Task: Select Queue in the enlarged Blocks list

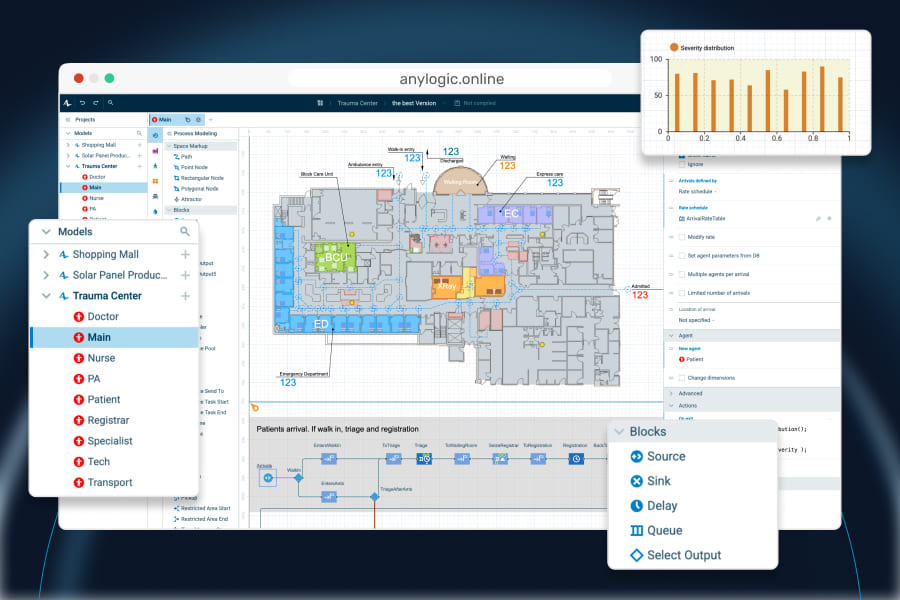Action: (656, 531)
